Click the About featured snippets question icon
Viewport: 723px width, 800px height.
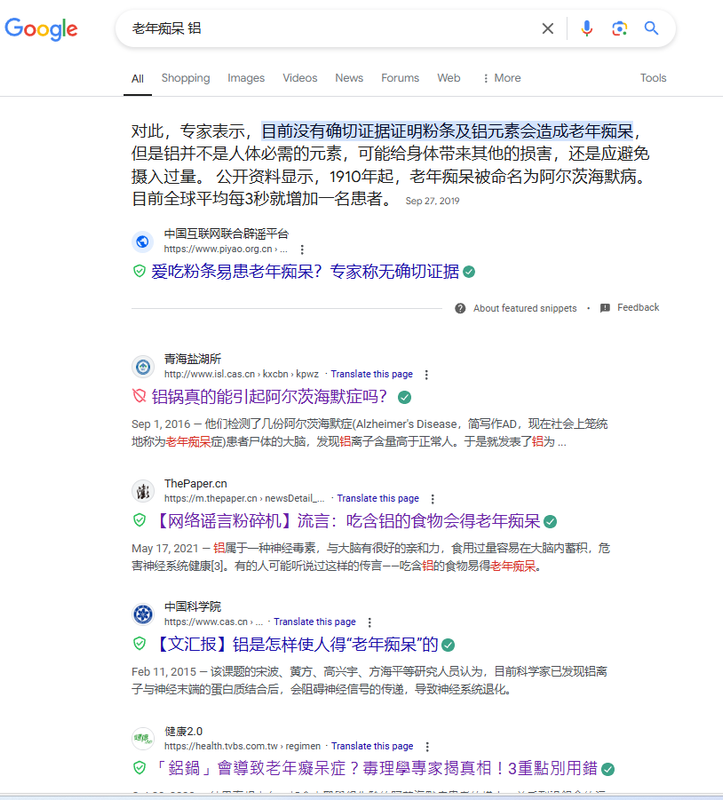[x=460, y=308]
